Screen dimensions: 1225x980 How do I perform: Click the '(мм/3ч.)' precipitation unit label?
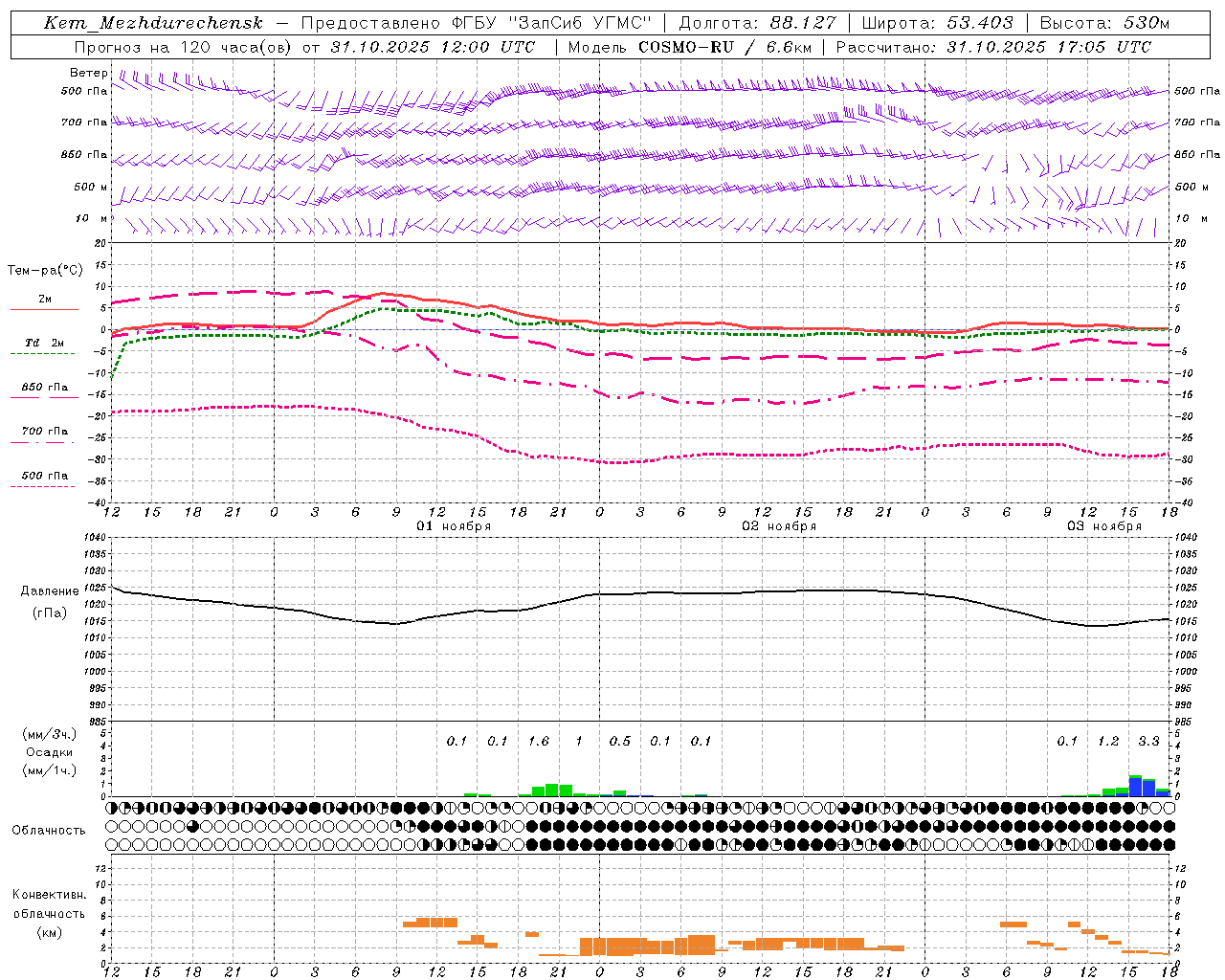tap(50, 734)
